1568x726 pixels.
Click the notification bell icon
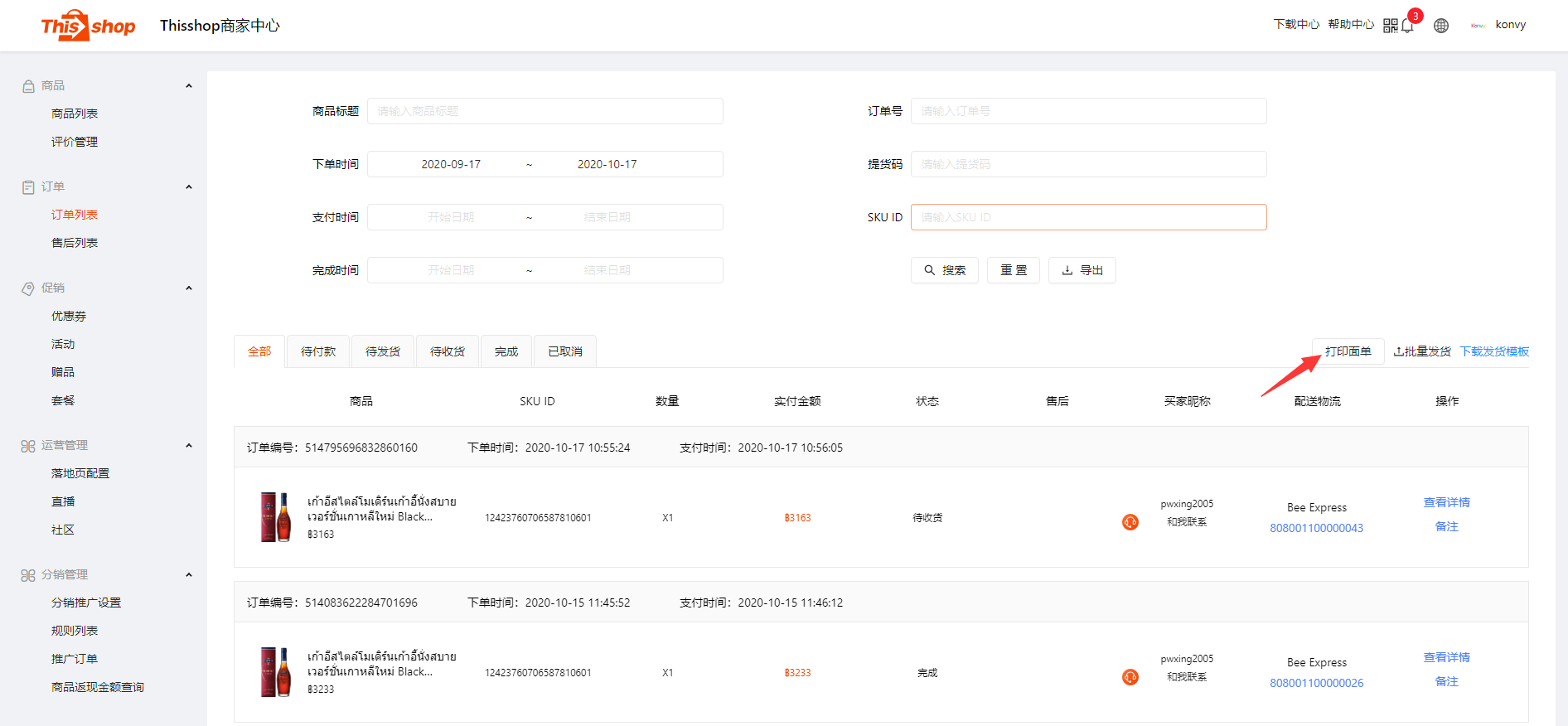click(x=1407, y=27)
